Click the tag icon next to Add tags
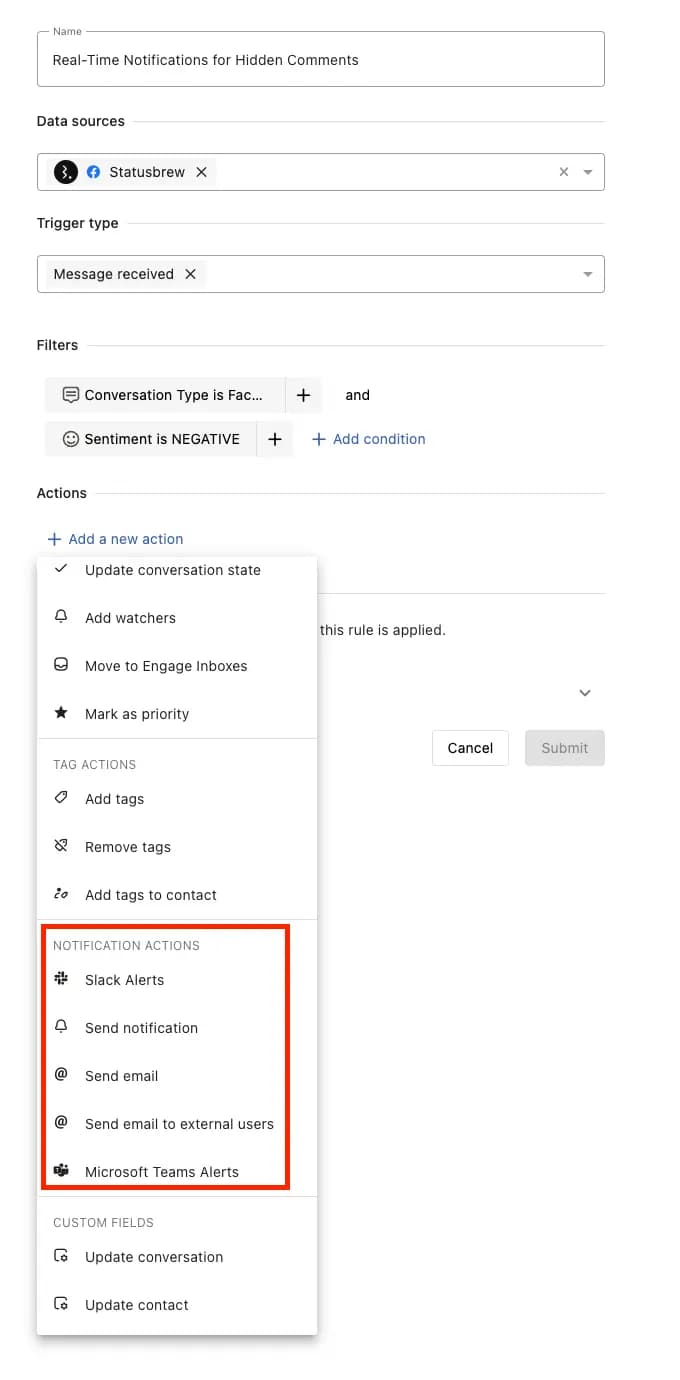Viewport: 680px width, 1380px height. (x=61, y=798)
